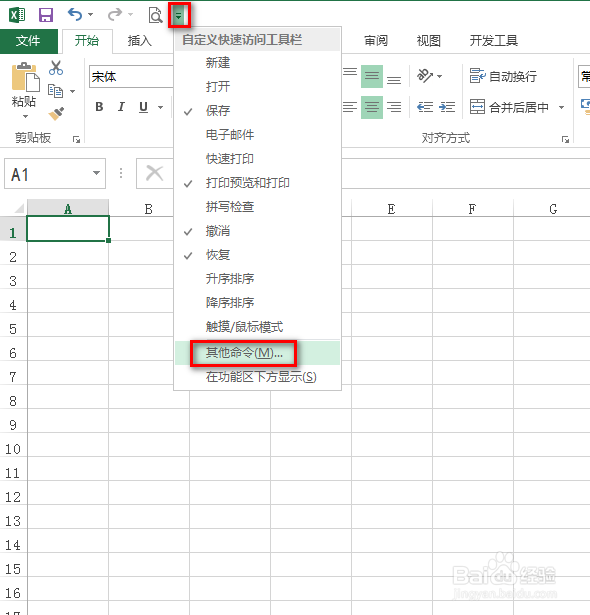Toggle bold formatting
The height and width of the screenshot is (615, 590).
(99, 107)
